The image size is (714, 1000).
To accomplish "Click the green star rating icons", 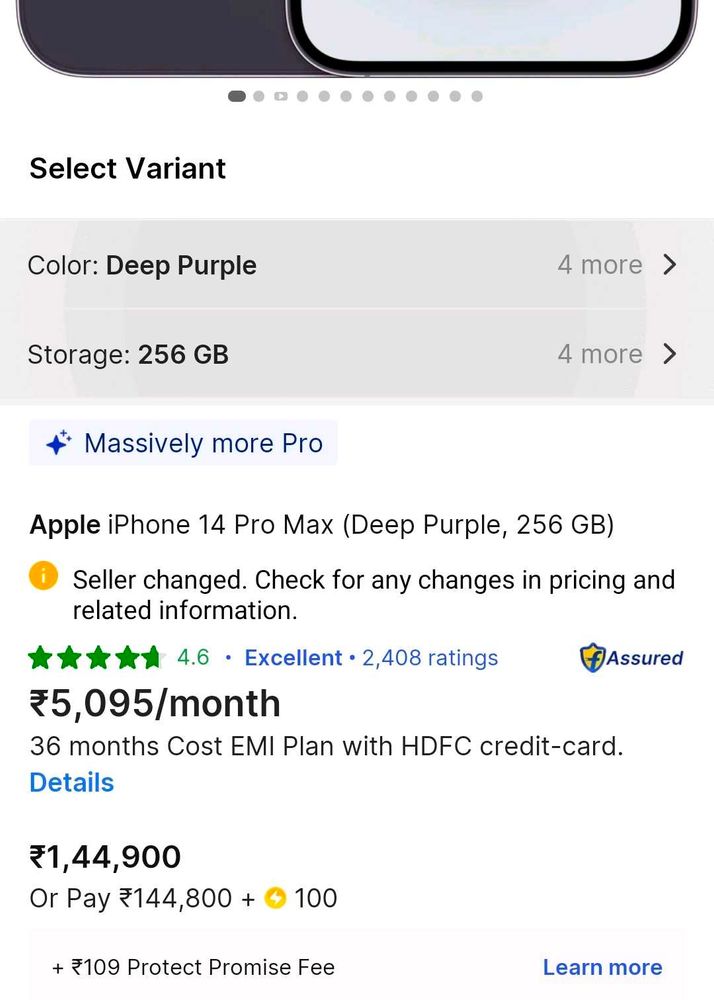I will [x=94, y=658].
